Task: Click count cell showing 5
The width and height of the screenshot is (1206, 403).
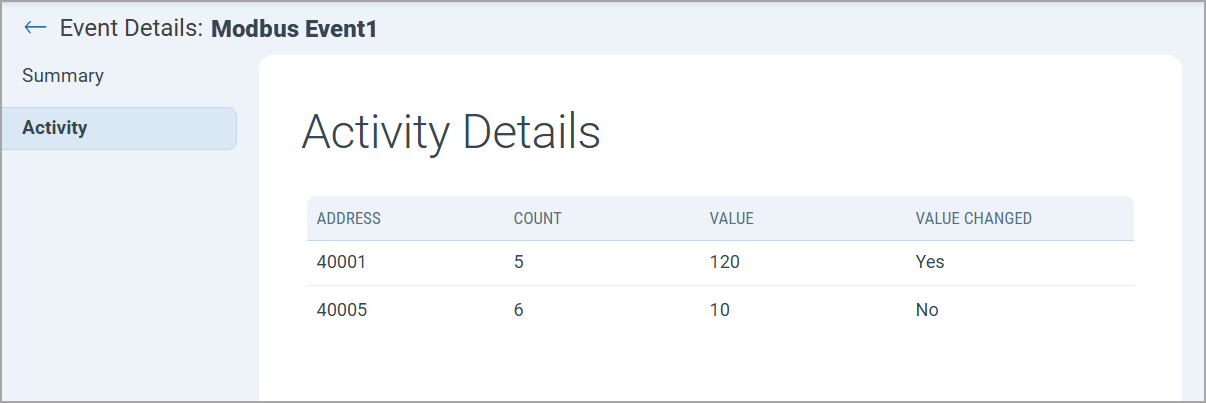Action: click(x=519, y=262)
